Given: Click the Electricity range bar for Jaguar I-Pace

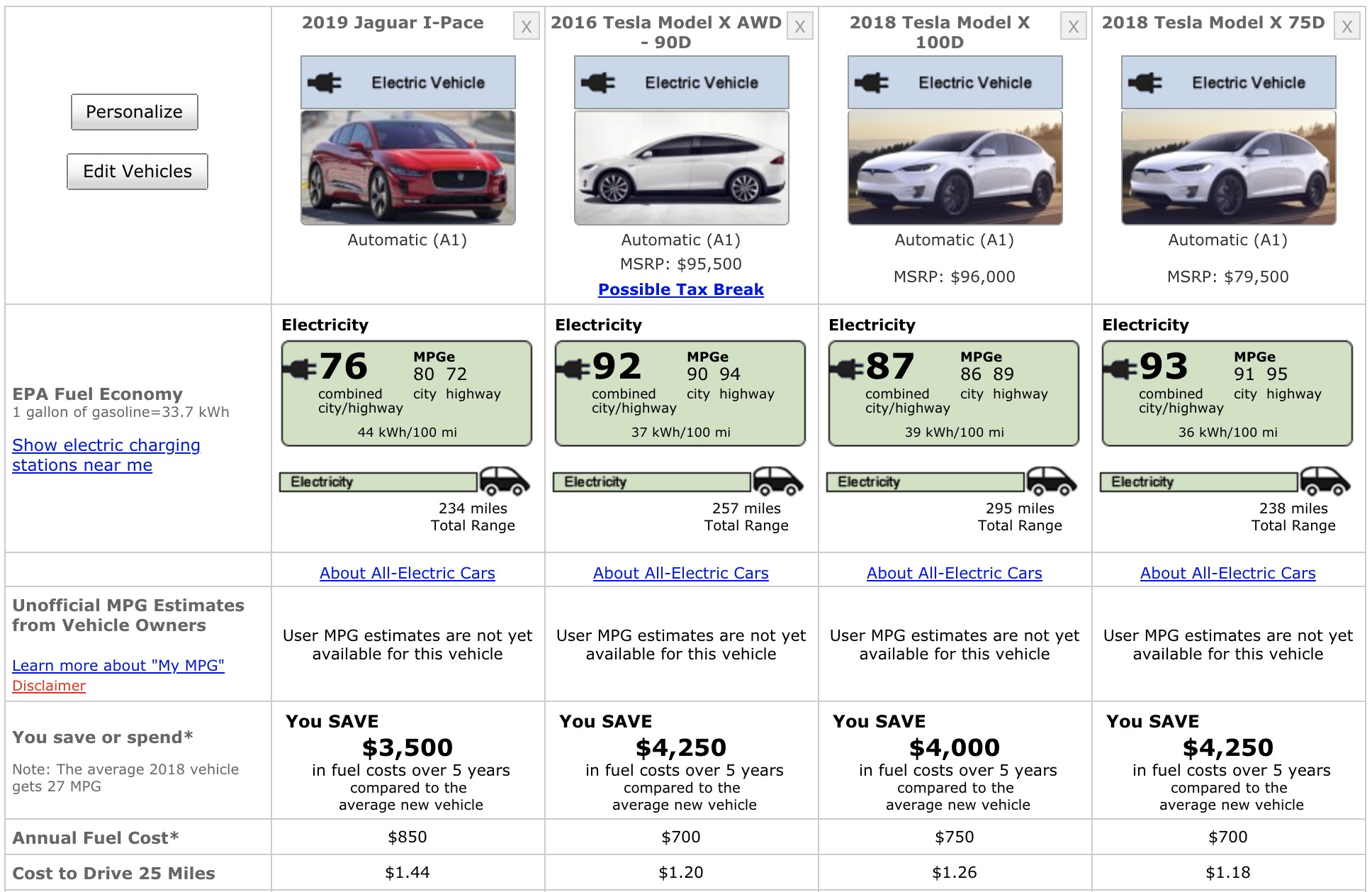Looking at the screenshot, I should pyautogui.click(x=378, y=482).
